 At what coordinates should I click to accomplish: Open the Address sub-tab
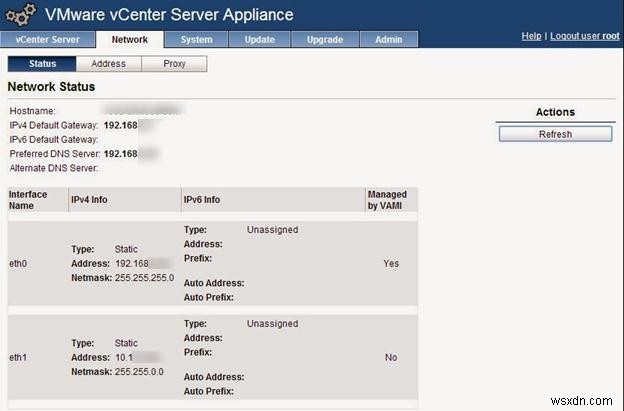109,64
